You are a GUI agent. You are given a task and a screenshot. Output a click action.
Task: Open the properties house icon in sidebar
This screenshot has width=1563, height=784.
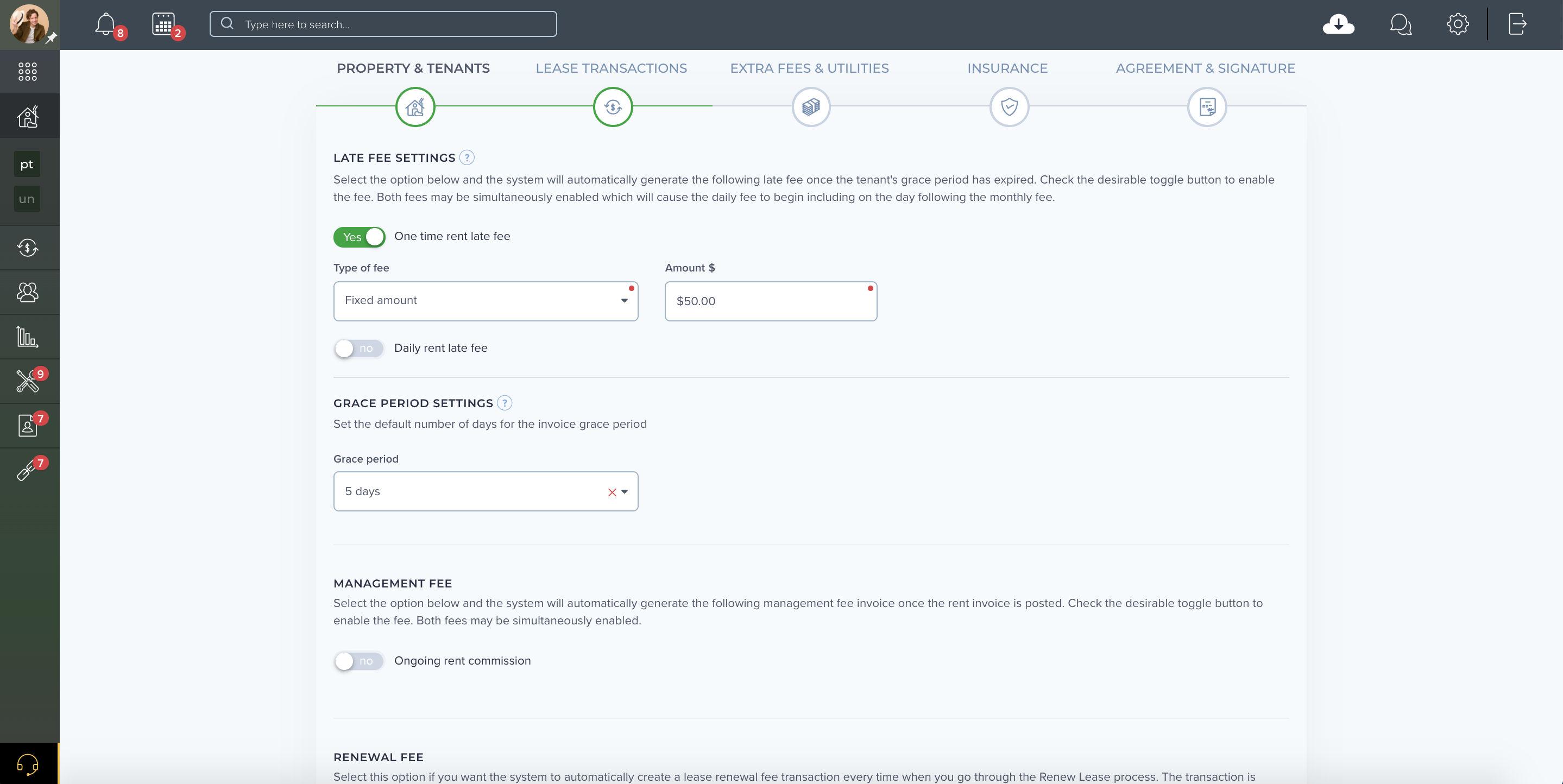[27, 116]
